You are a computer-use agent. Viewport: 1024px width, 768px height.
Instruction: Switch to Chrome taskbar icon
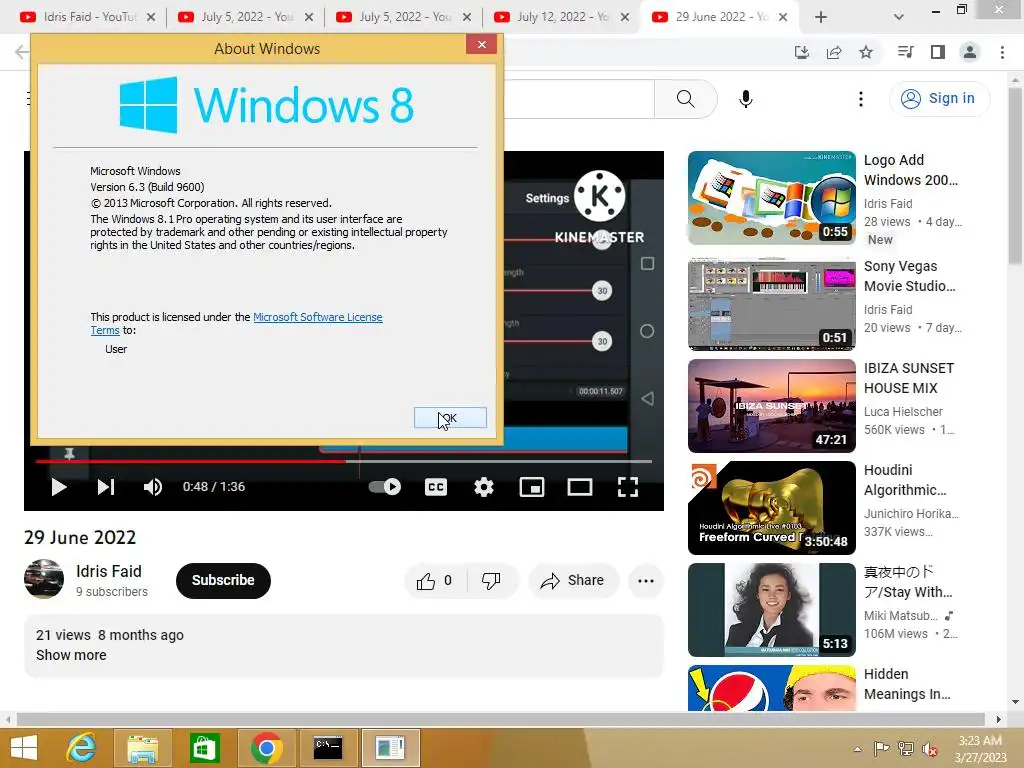coord(266,748)
